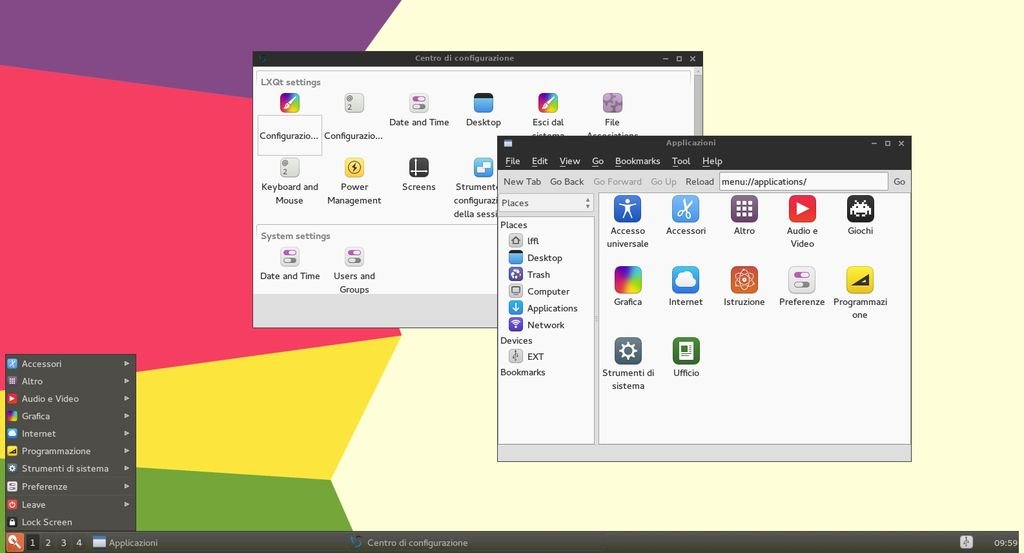Switch to workspace 3 in the taskbar

coord(63,543)
